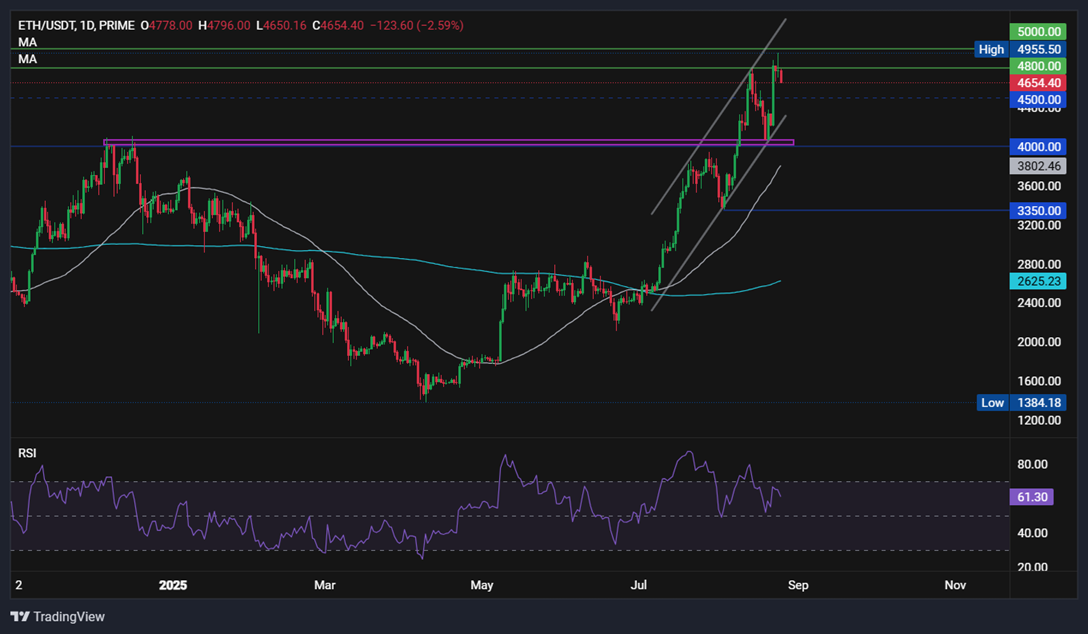
Task: Click the 2800.00 price axis tick
Action: (x=1039, y=264)
